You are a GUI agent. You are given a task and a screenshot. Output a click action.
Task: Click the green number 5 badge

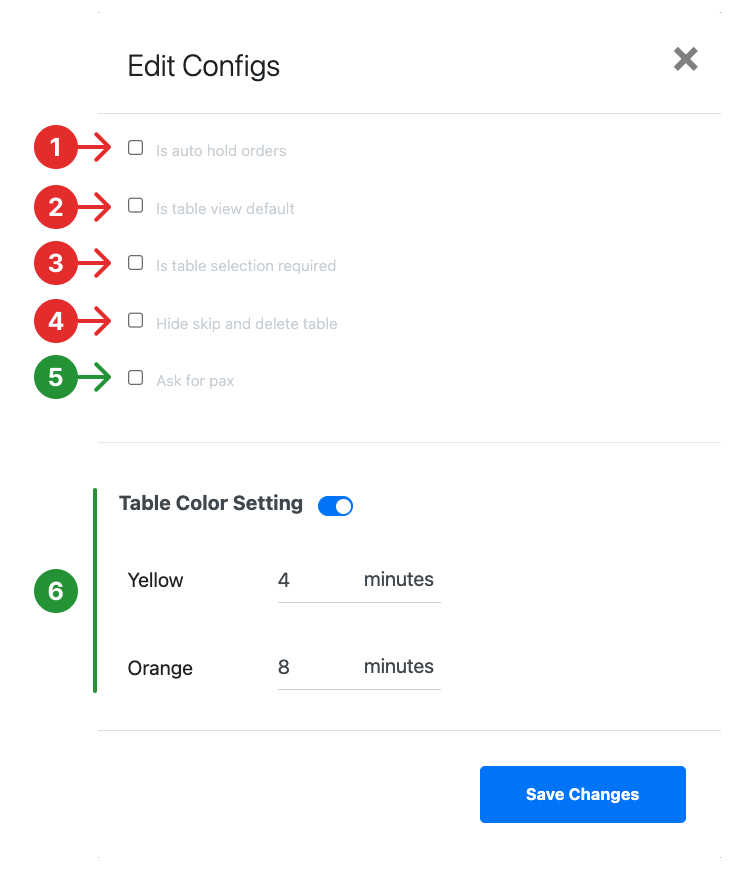point(55,377)
